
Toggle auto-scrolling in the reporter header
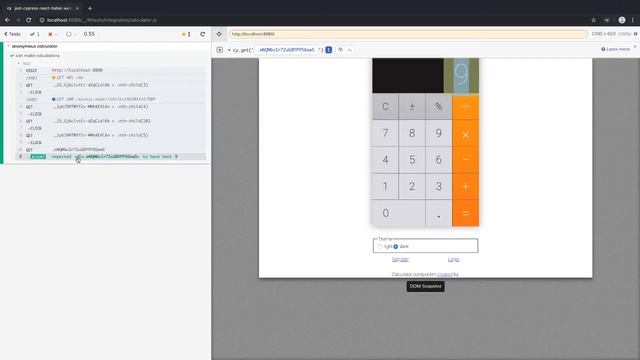point(186,34)
